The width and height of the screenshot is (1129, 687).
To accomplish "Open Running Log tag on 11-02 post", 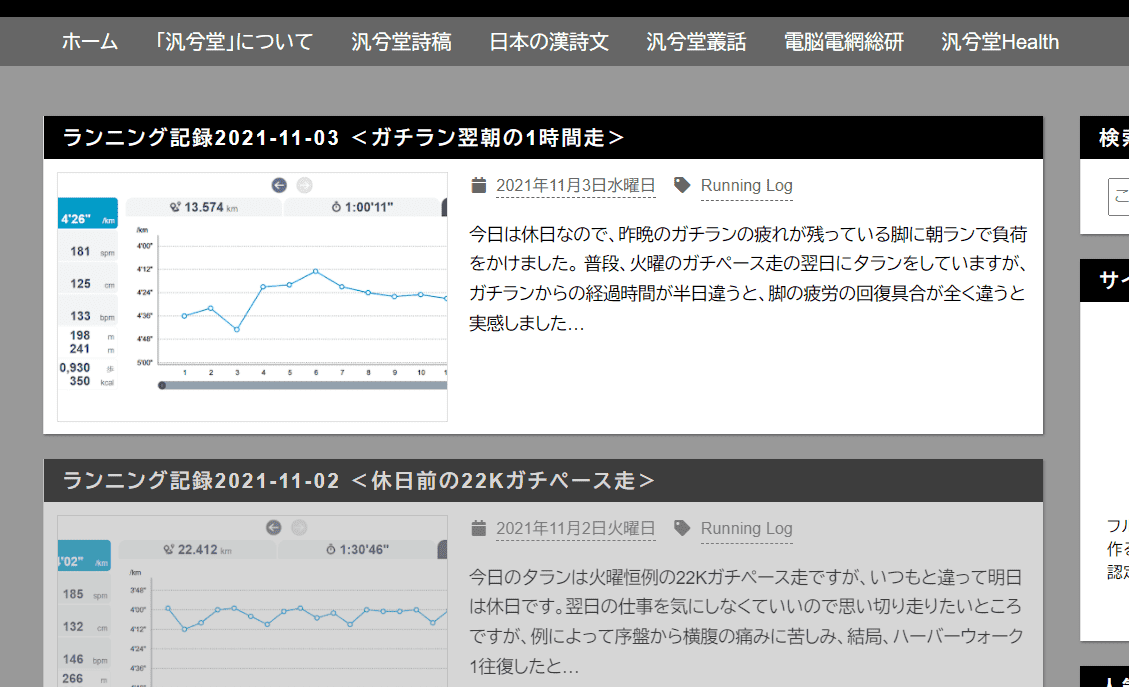I will click(x=746, y=529).
